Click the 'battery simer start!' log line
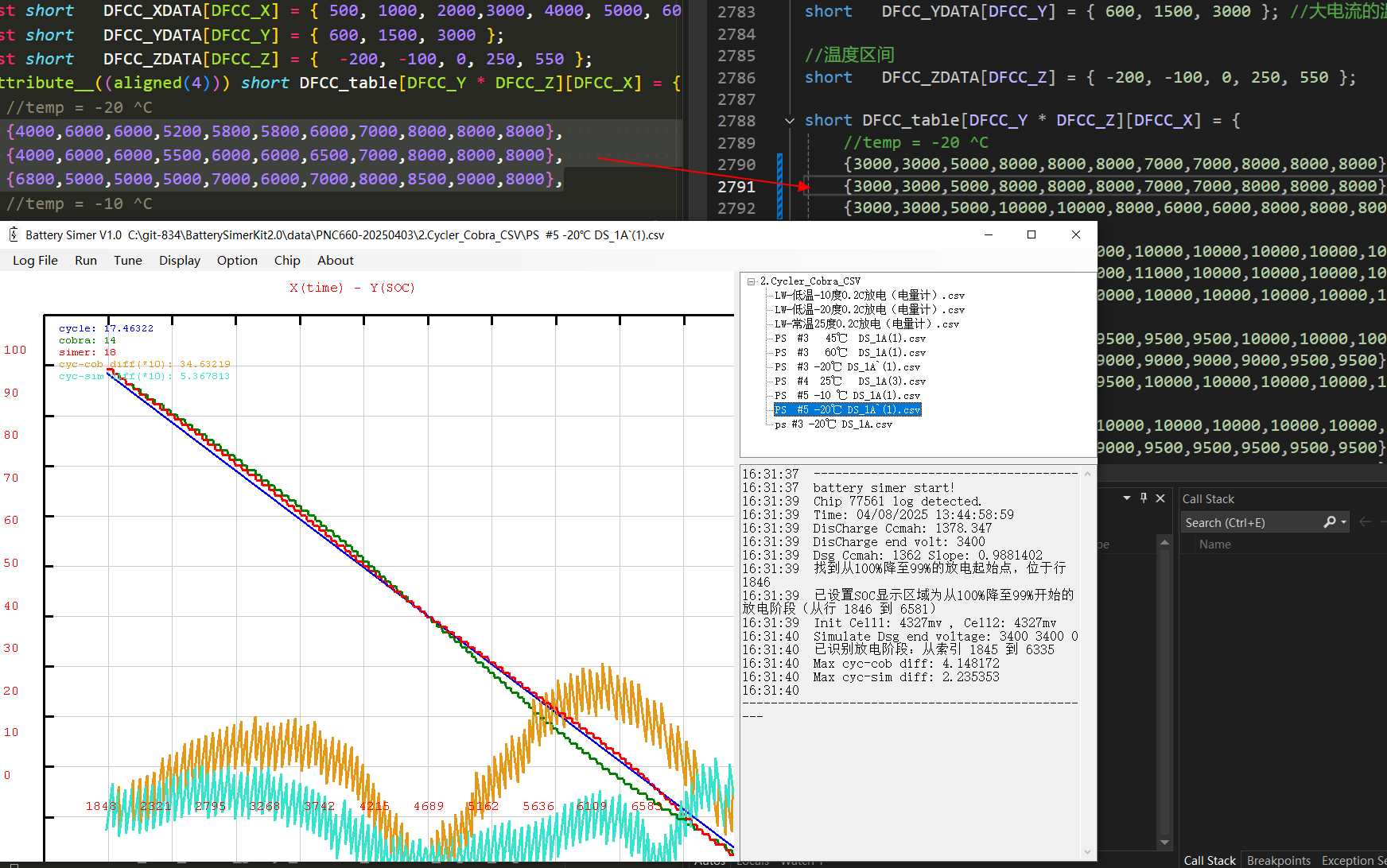This screenshot has width=1387, height=868. coord(884,488)
